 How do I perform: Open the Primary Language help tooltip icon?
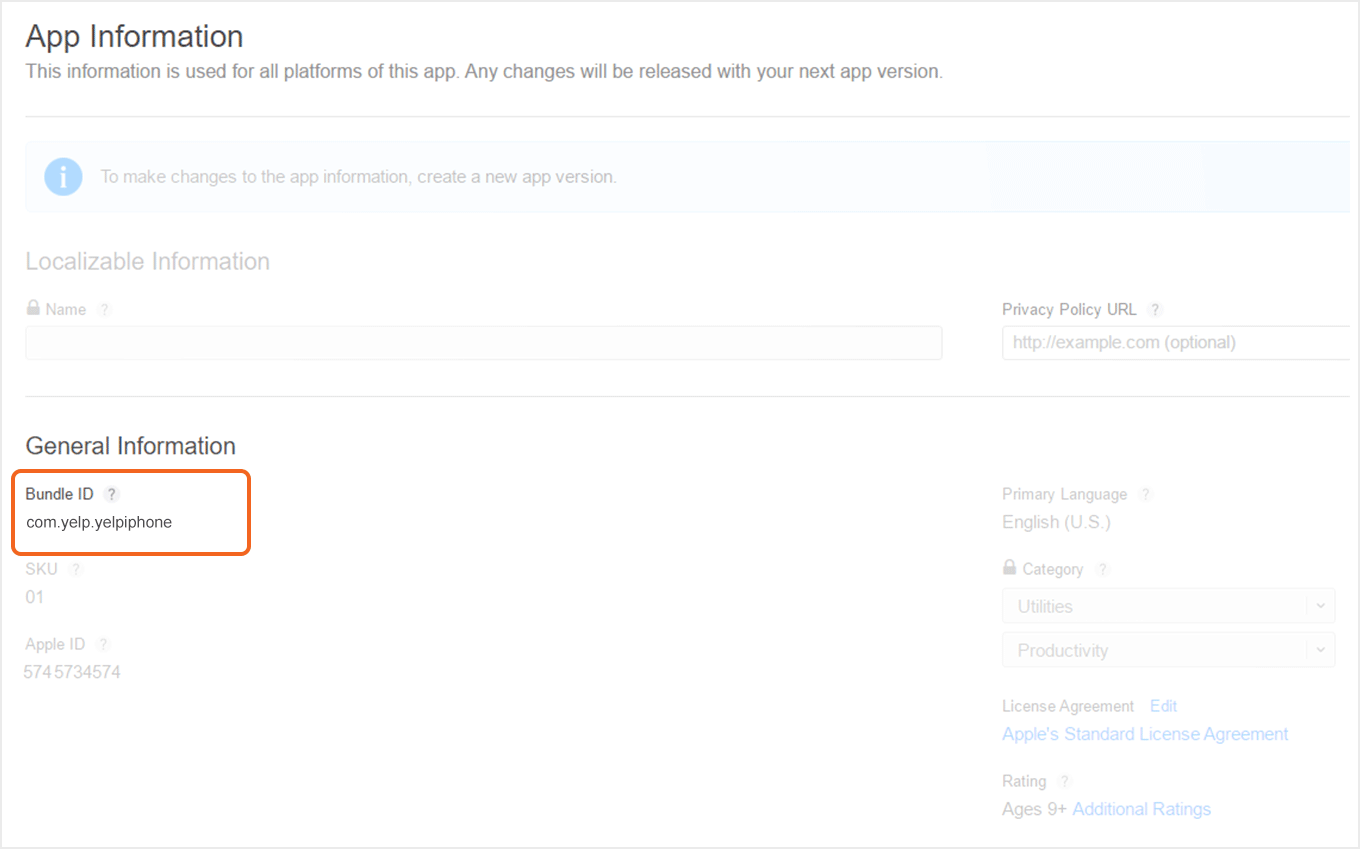(1146, 495)
